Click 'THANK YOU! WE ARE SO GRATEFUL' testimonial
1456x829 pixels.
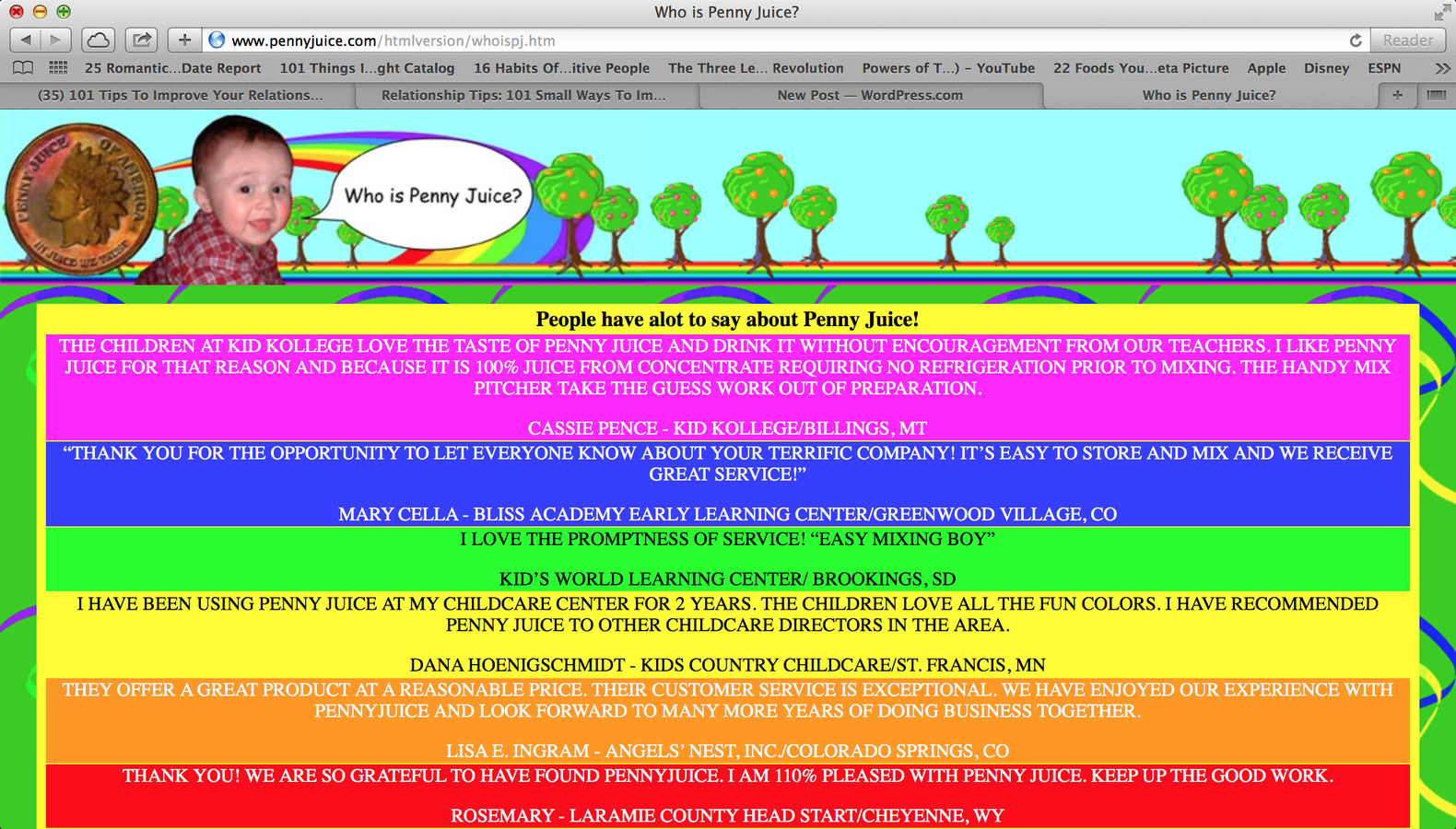click(x=727, y=776)
